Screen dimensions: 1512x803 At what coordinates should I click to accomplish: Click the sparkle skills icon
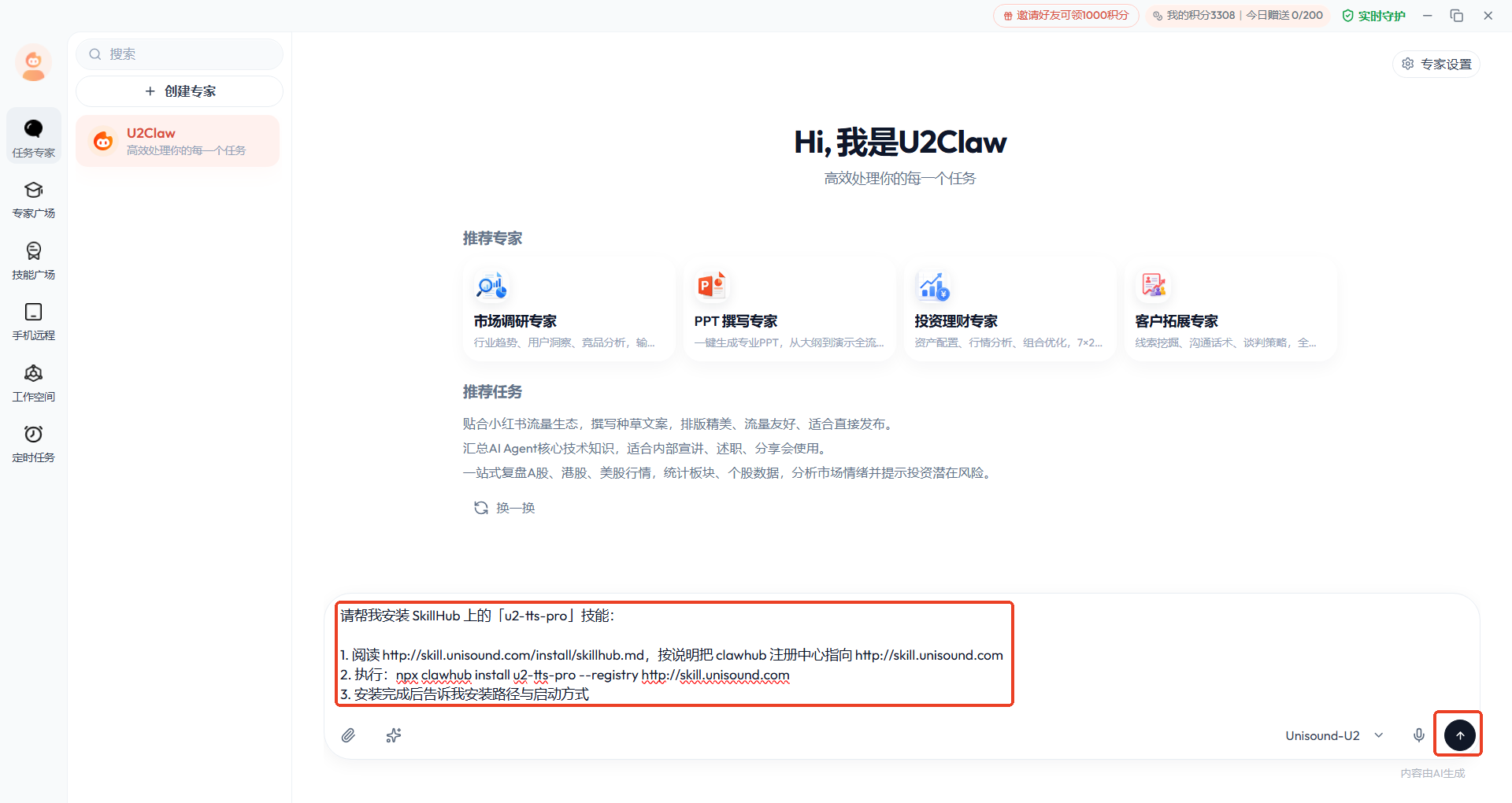(394, 735)
